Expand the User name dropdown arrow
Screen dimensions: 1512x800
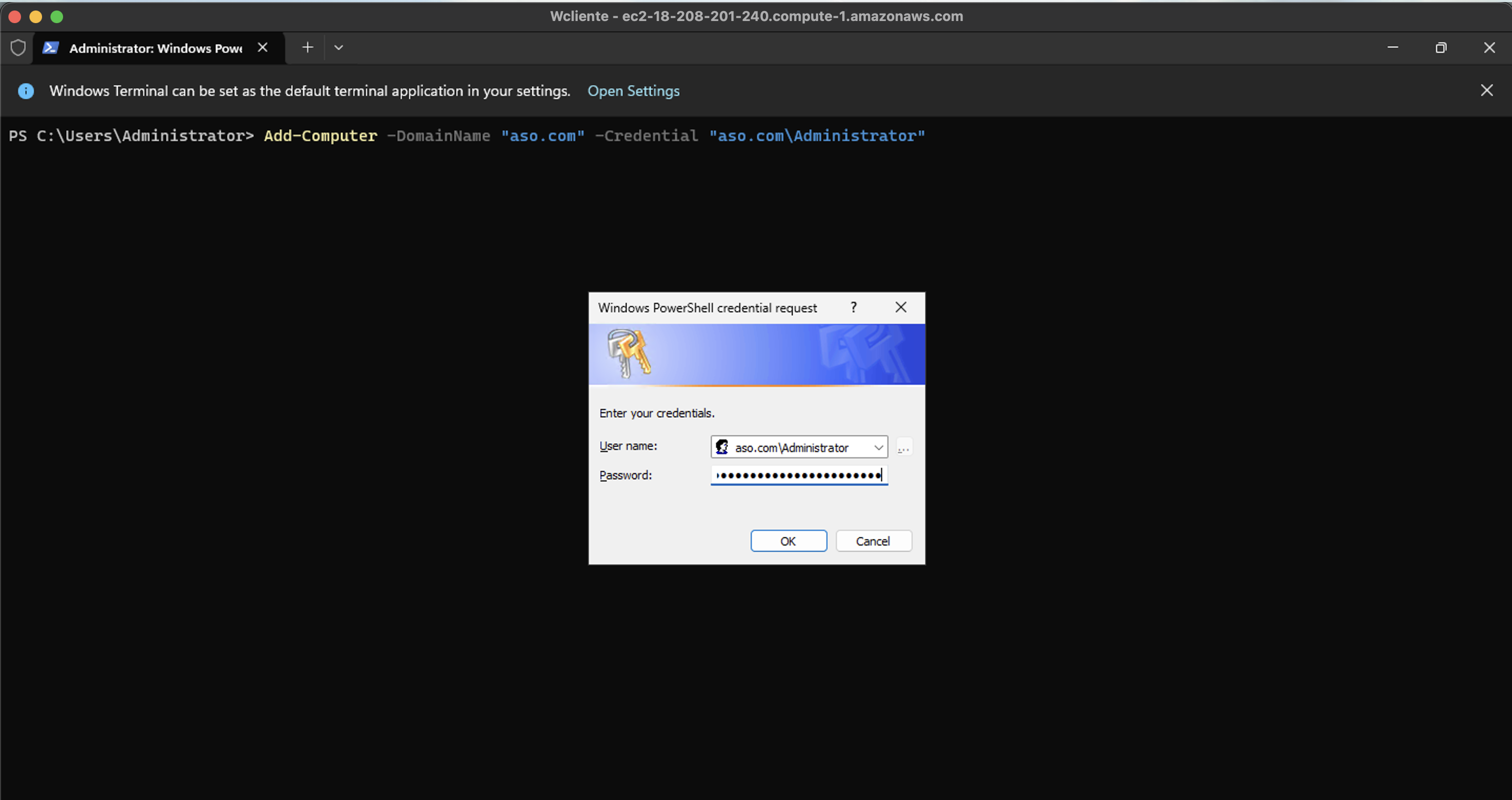[x=878, y=447]
